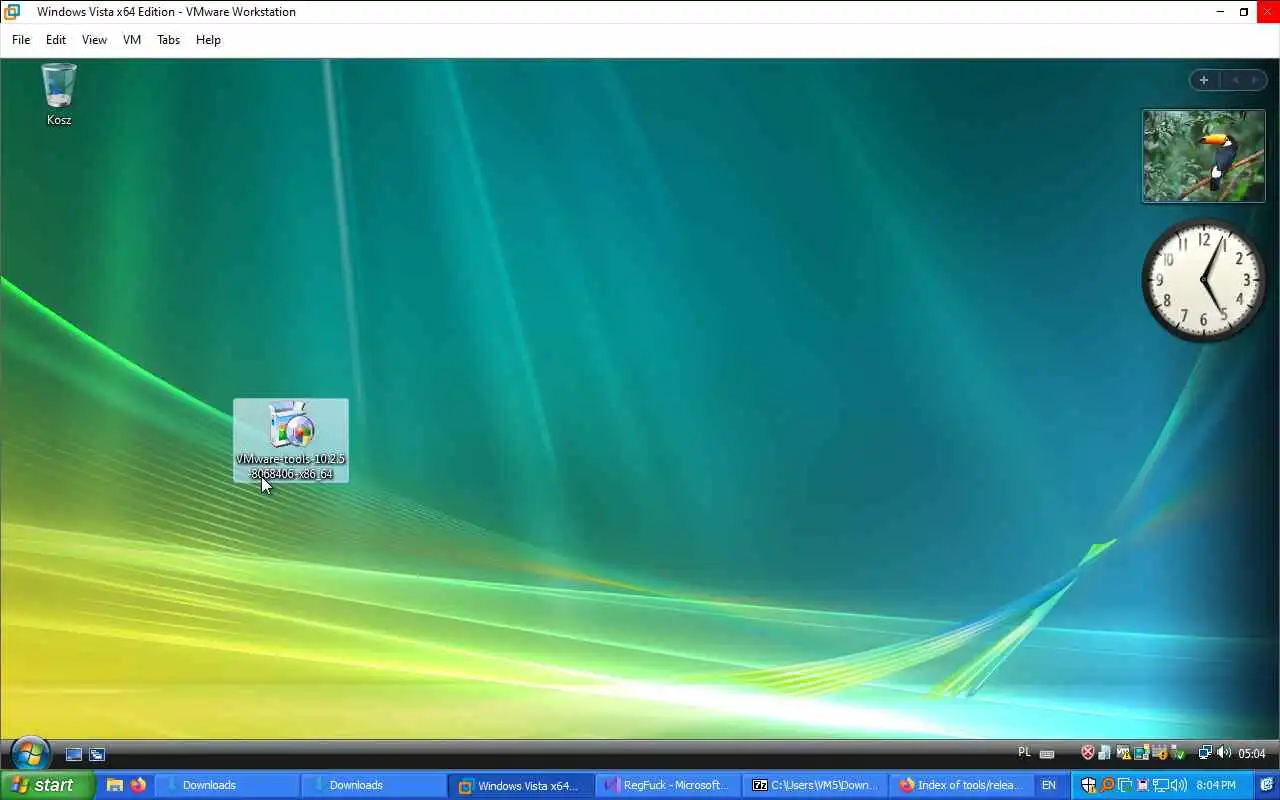Click the Vista tray green checkmark icon
The width and height of the screenshot is (1280, 800).
[1178, 754]
